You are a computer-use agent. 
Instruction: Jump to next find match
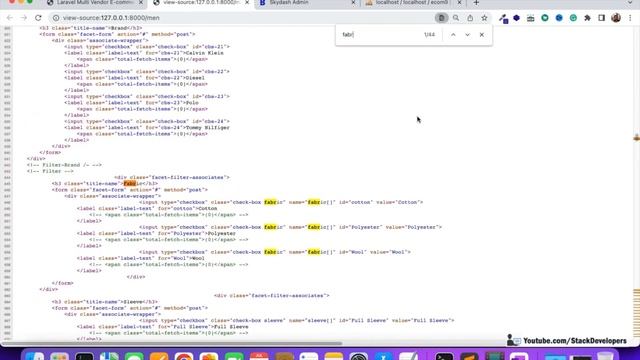(467, 35)
